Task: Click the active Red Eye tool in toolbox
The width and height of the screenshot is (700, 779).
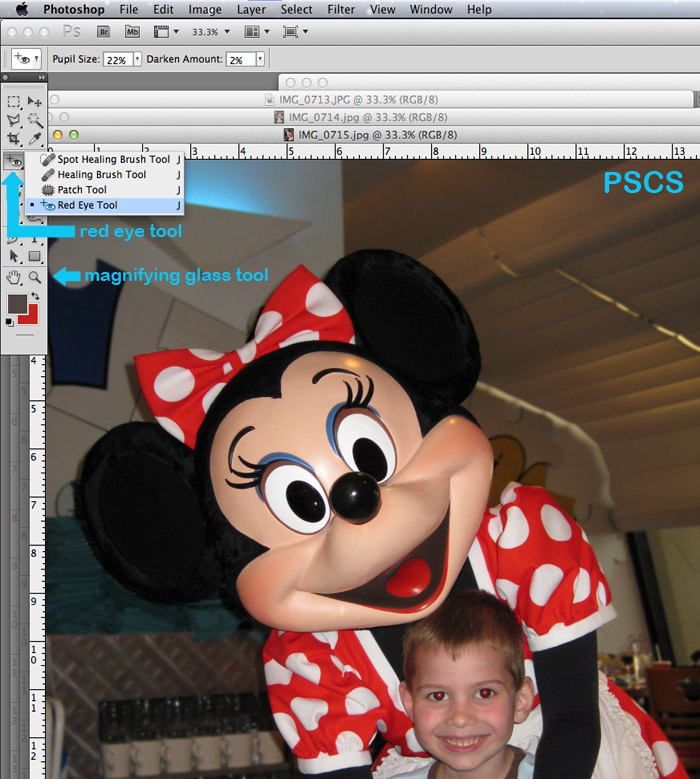Action: 13,161
